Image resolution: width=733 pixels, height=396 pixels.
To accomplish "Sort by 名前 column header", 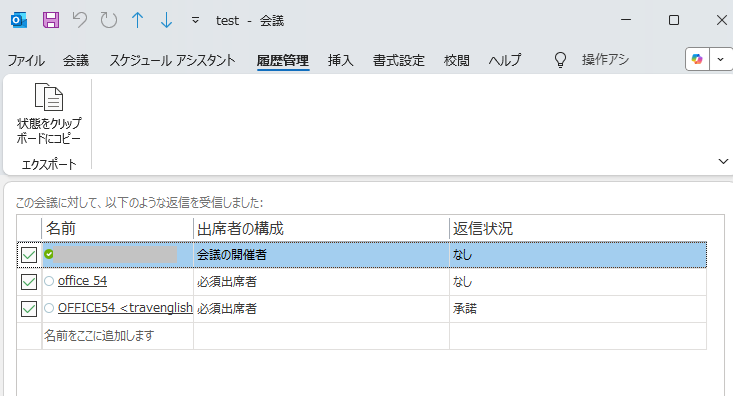I will point(117,229).
